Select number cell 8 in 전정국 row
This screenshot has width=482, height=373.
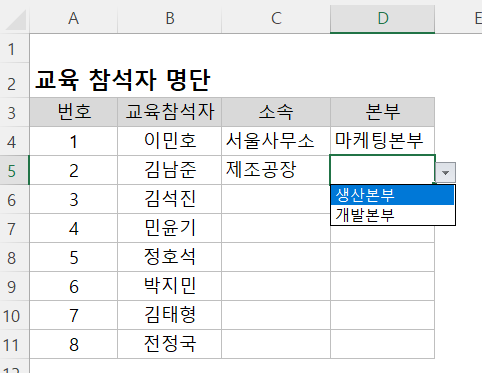[74, 344]
